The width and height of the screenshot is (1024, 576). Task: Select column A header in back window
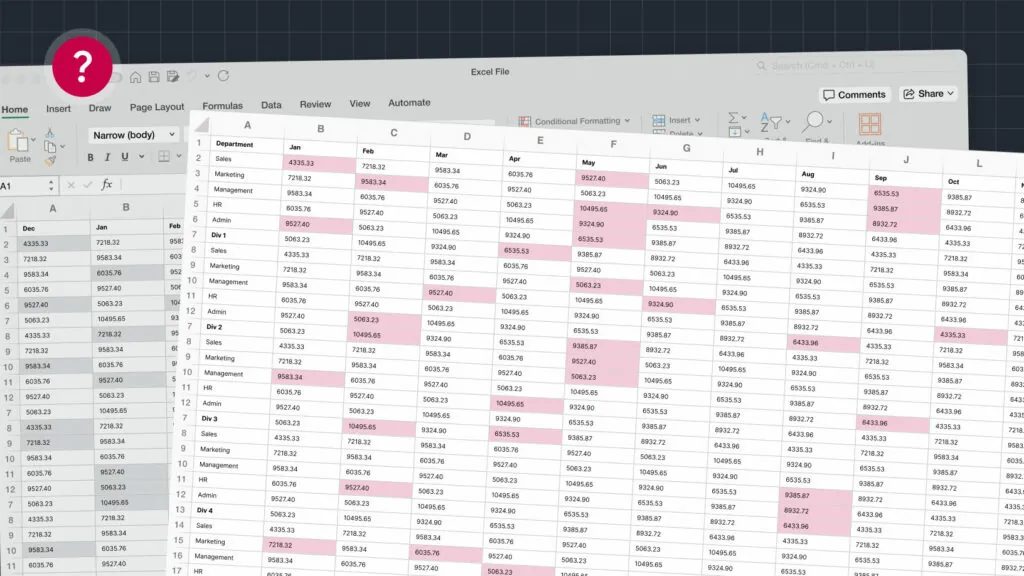pos(53,208)
